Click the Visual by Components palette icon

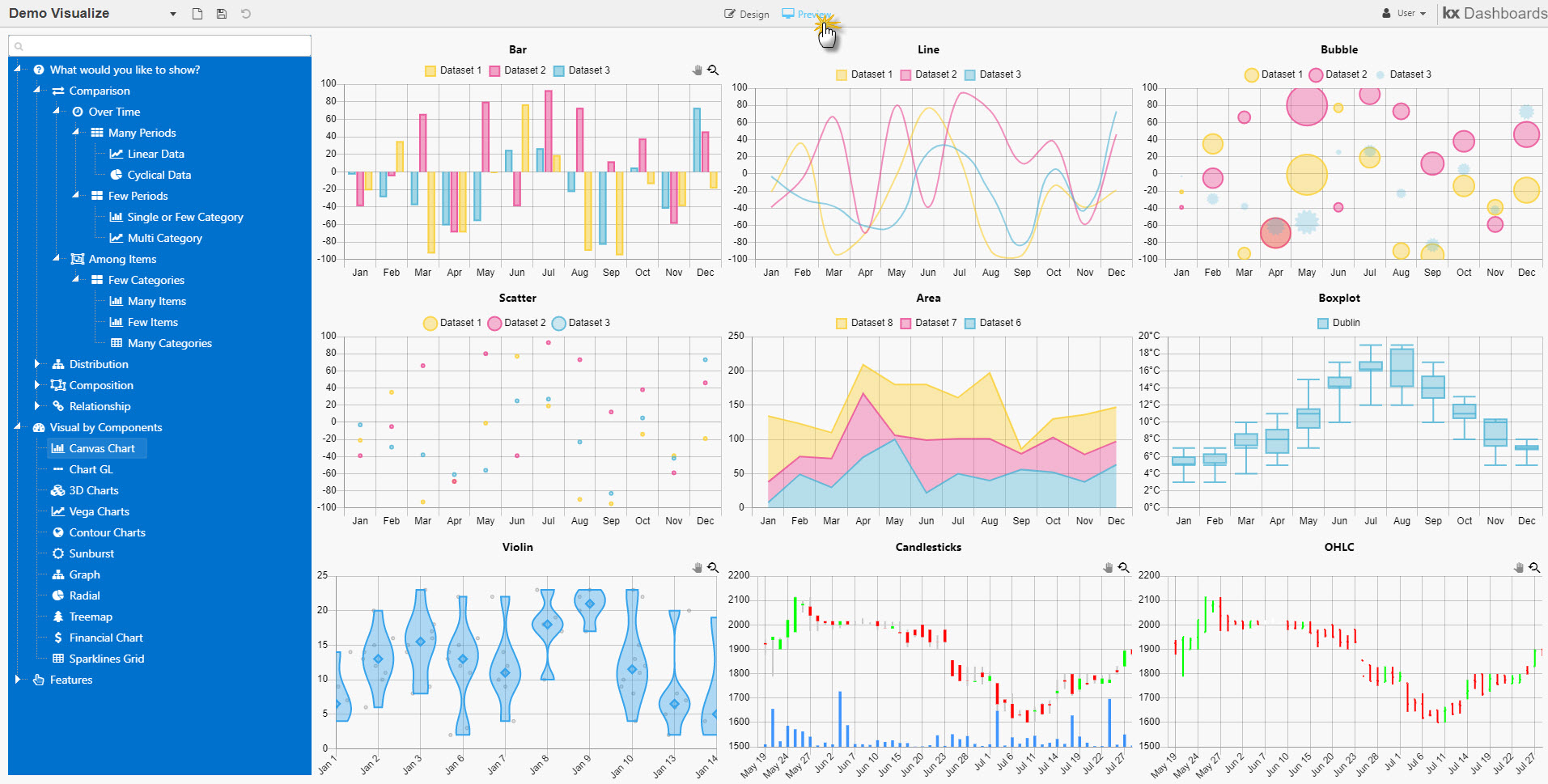(39, 427)
